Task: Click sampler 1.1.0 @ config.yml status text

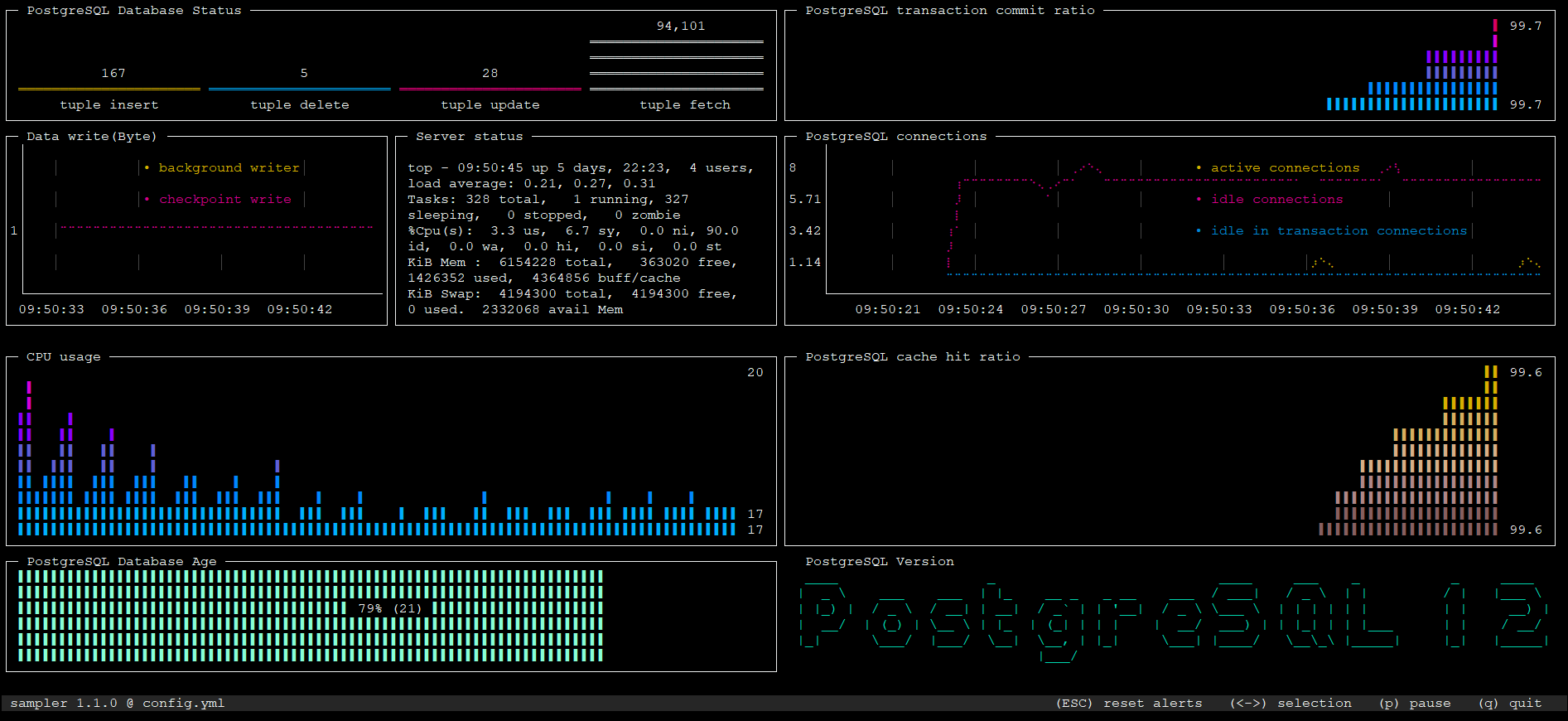Action: [x=118, y=703]
